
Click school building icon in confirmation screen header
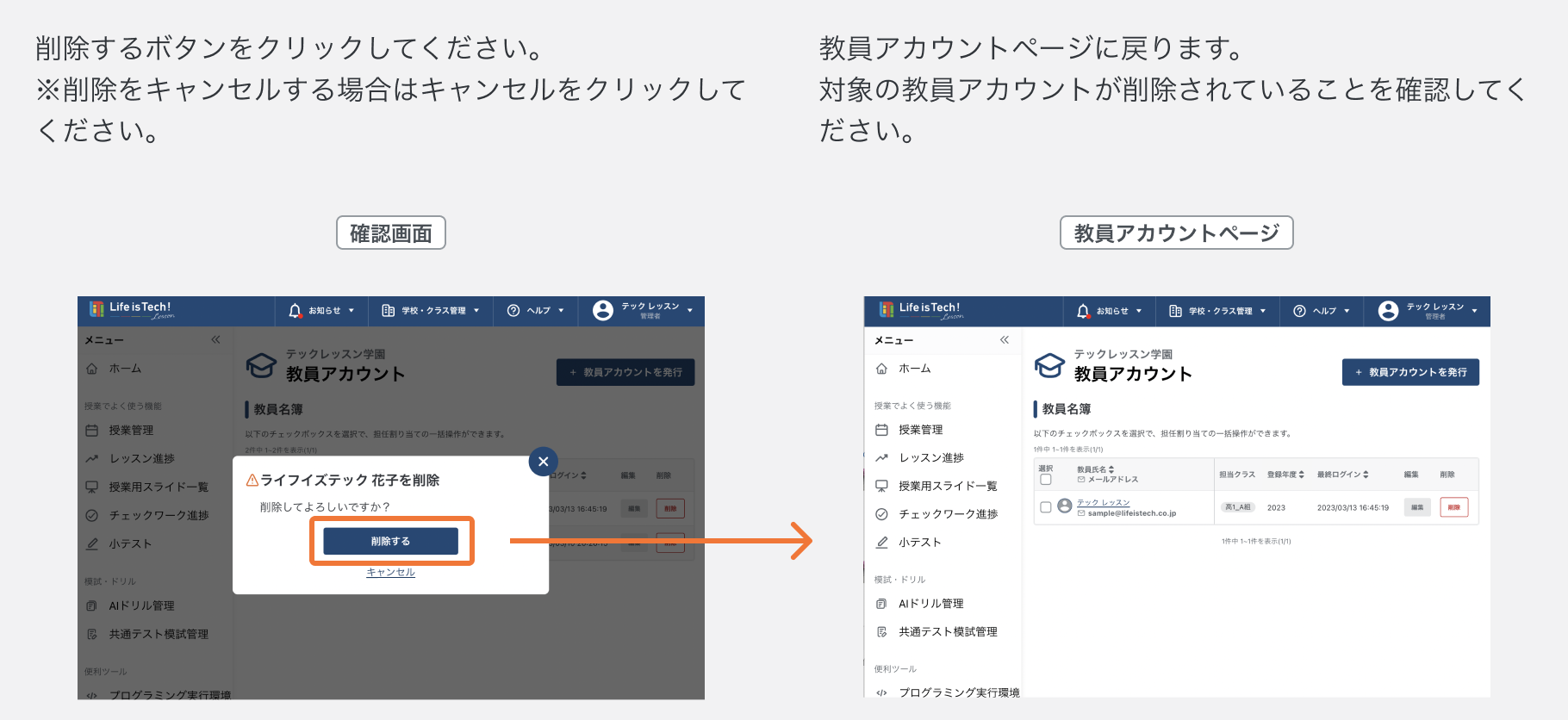click(x=388, y=310)
